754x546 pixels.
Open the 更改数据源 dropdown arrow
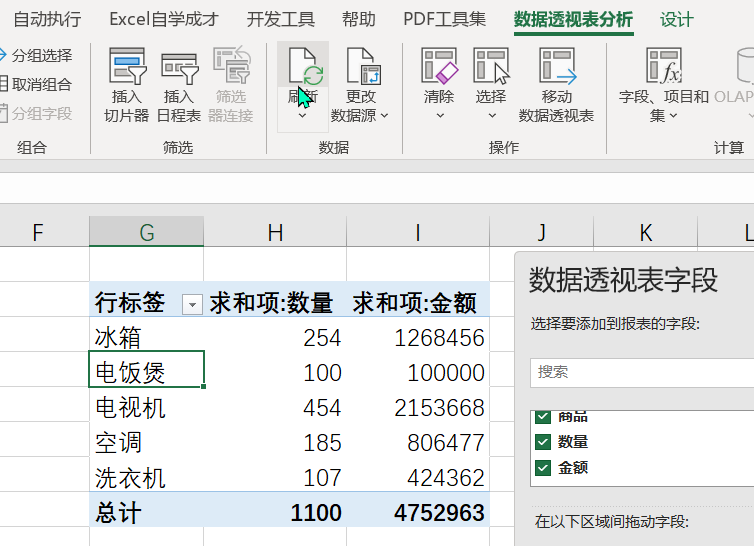point(384,115)
